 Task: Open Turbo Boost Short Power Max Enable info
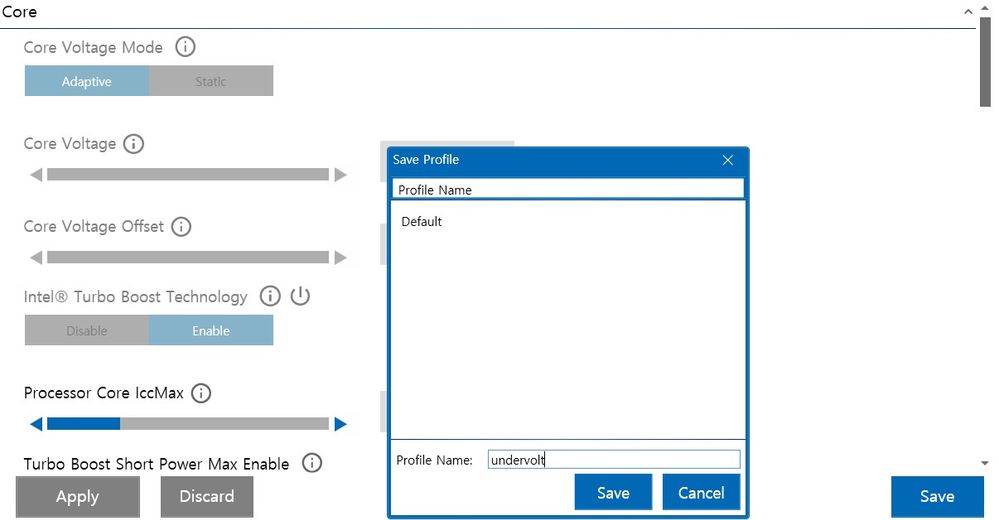(312, 463)
